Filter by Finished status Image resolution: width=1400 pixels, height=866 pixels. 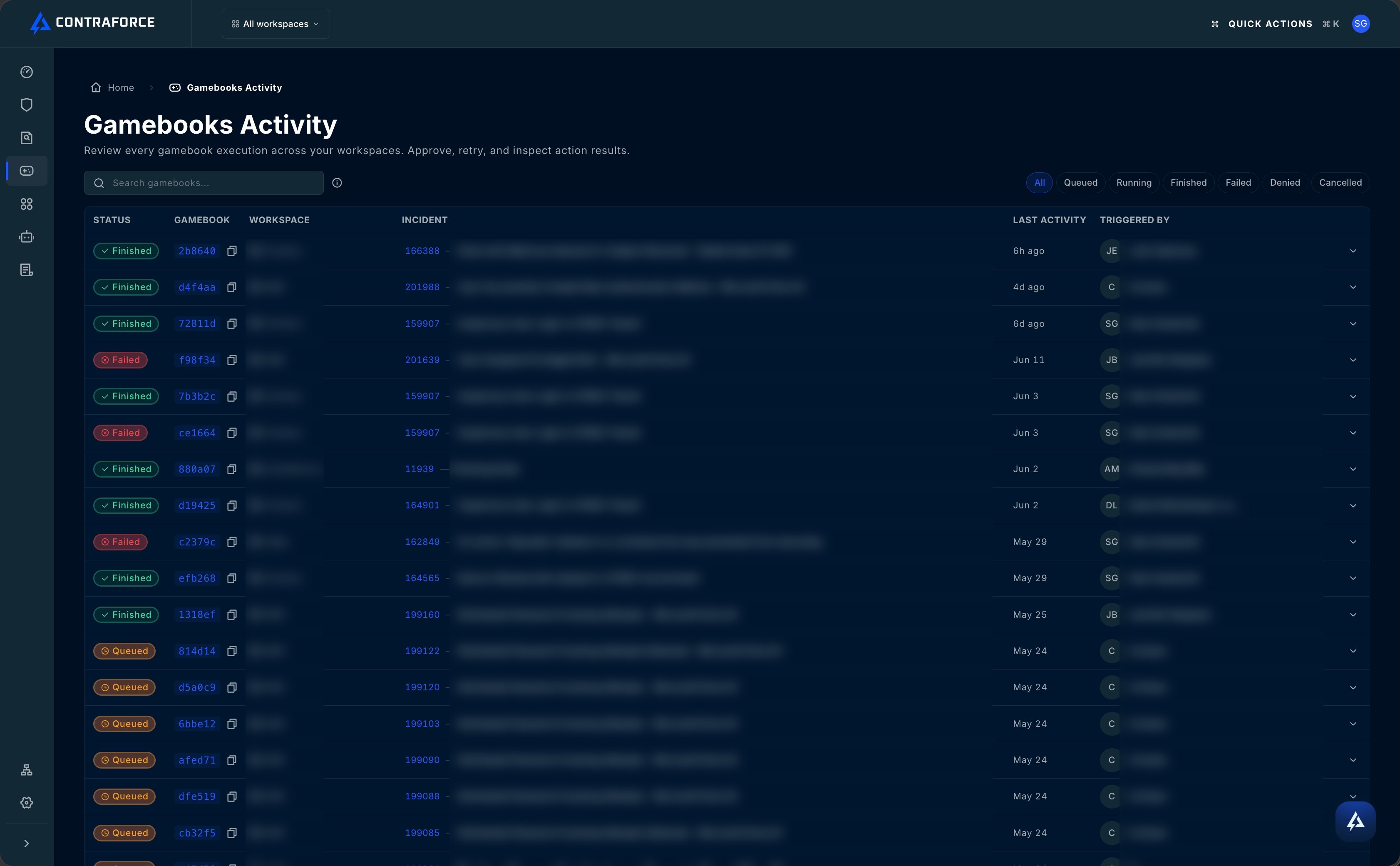1188,183
